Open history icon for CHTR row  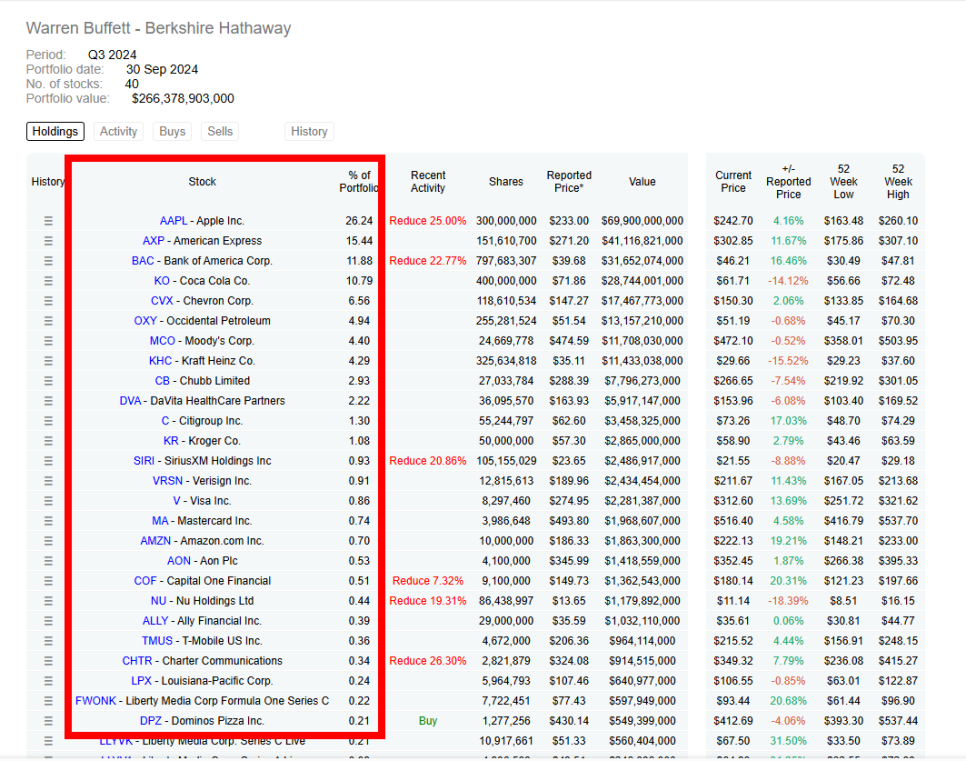tap(48, 661)
